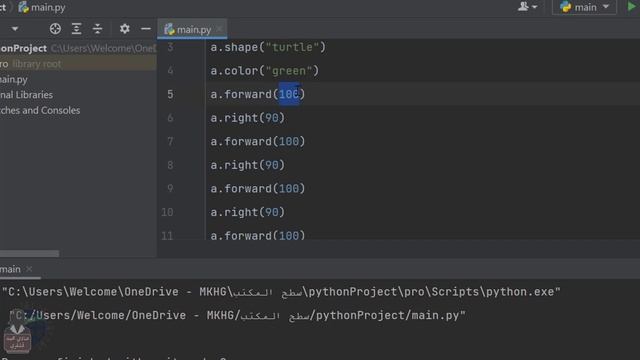640x360 pixels.
Task: Click the project panel horizontal scrollbar
Action: [x=29, y=253]
